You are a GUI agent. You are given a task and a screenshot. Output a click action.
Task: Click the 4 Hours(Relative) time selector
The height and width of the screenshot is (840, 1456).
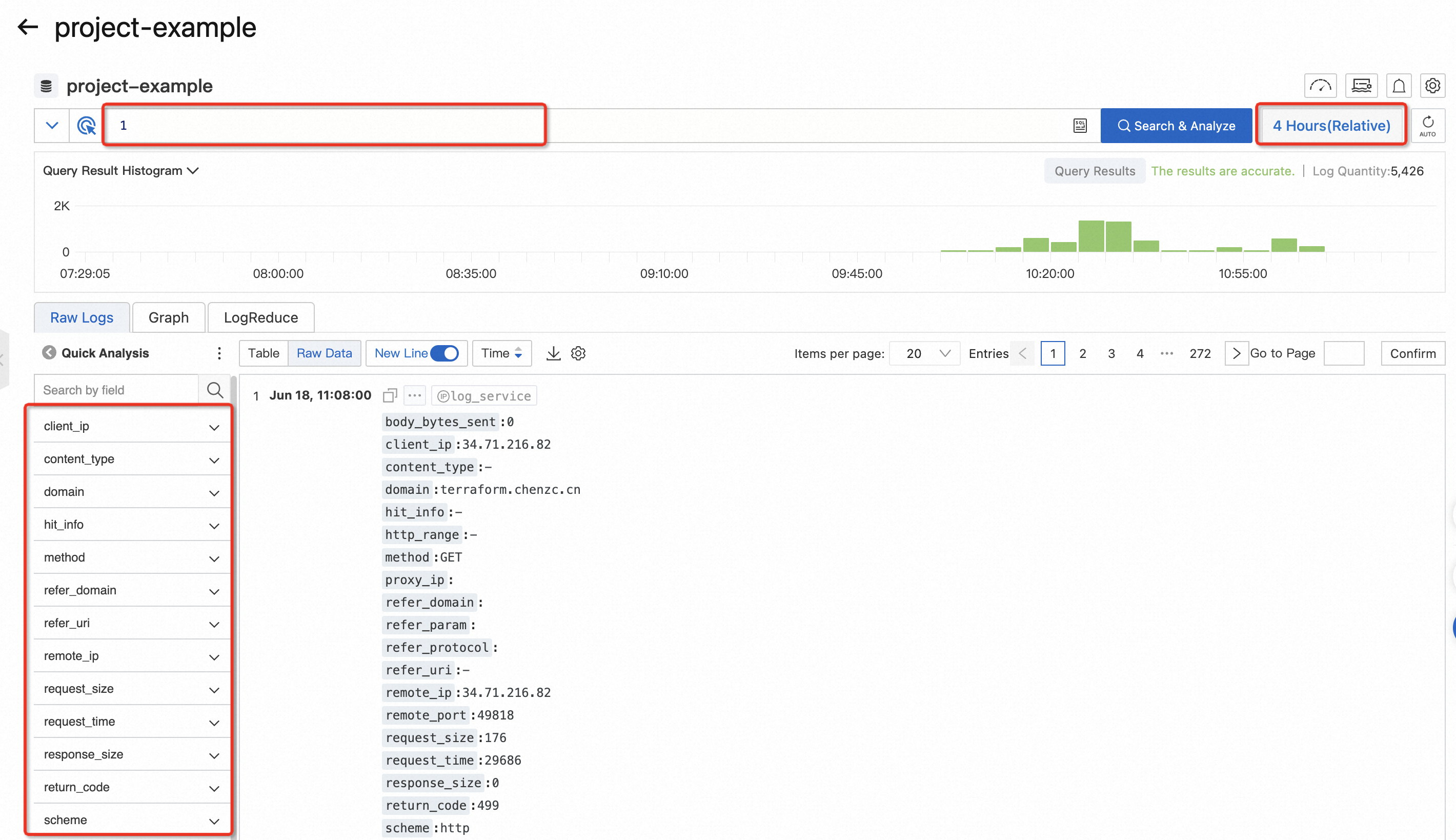tap(1331, 125)
